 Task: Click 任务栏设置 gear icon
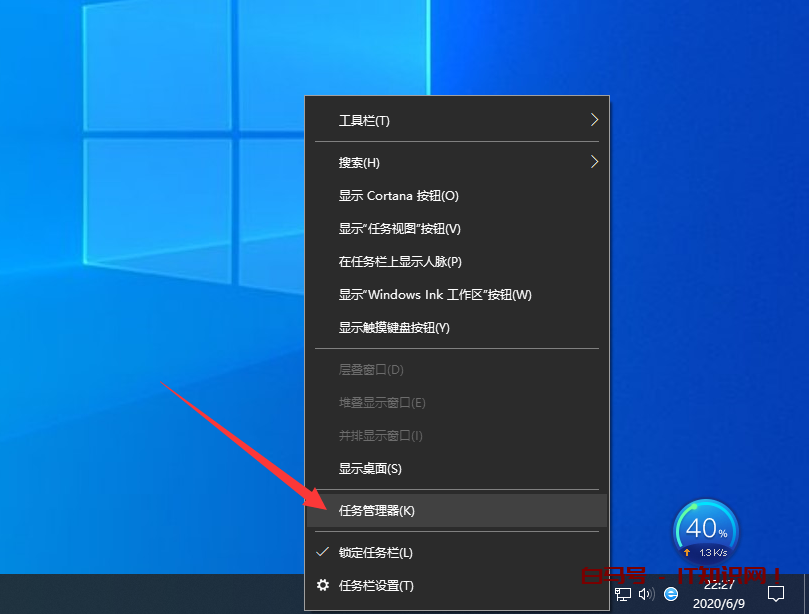(323, 585)
